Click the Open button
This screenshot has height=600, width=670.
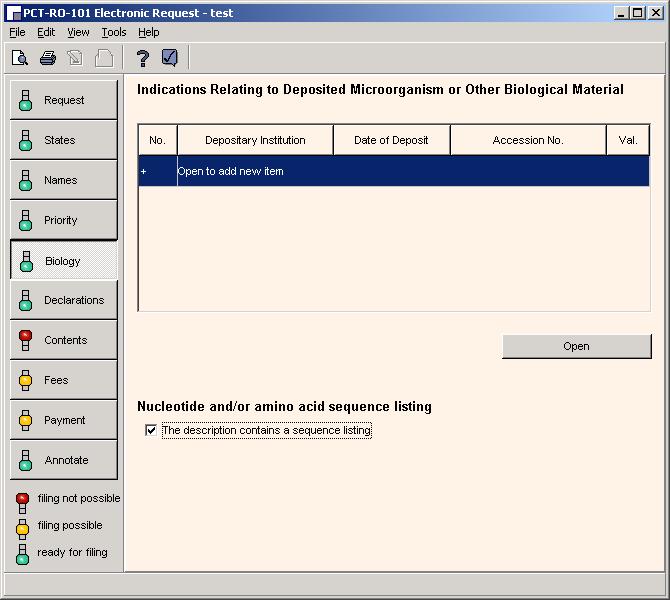576,346
